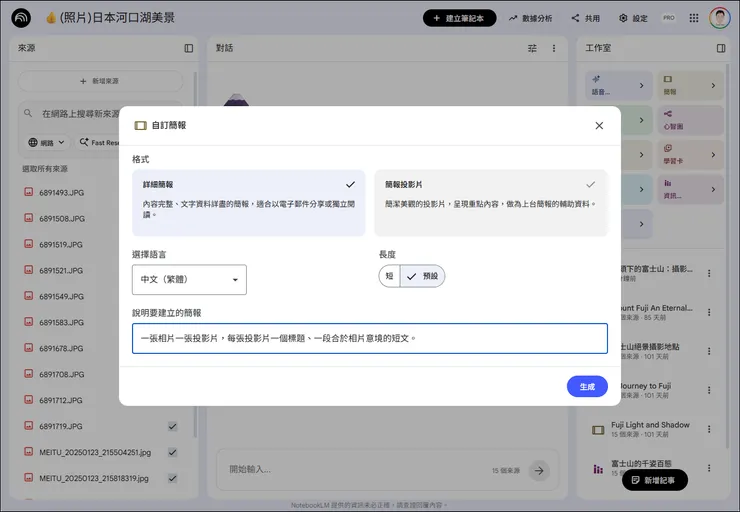Expand the 簡報 tile chevron
740x512 pixels.
(713, 85)
